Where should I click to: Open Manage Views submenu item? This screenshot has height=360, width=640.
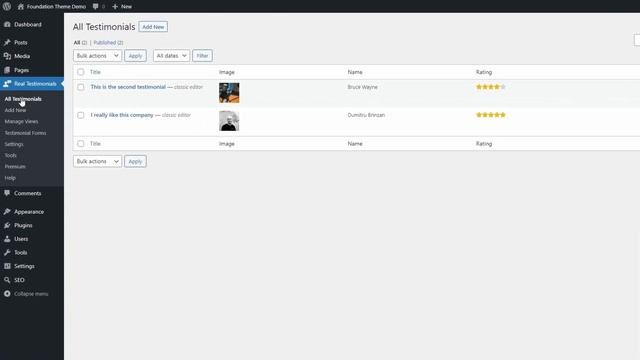coord(21,121)
